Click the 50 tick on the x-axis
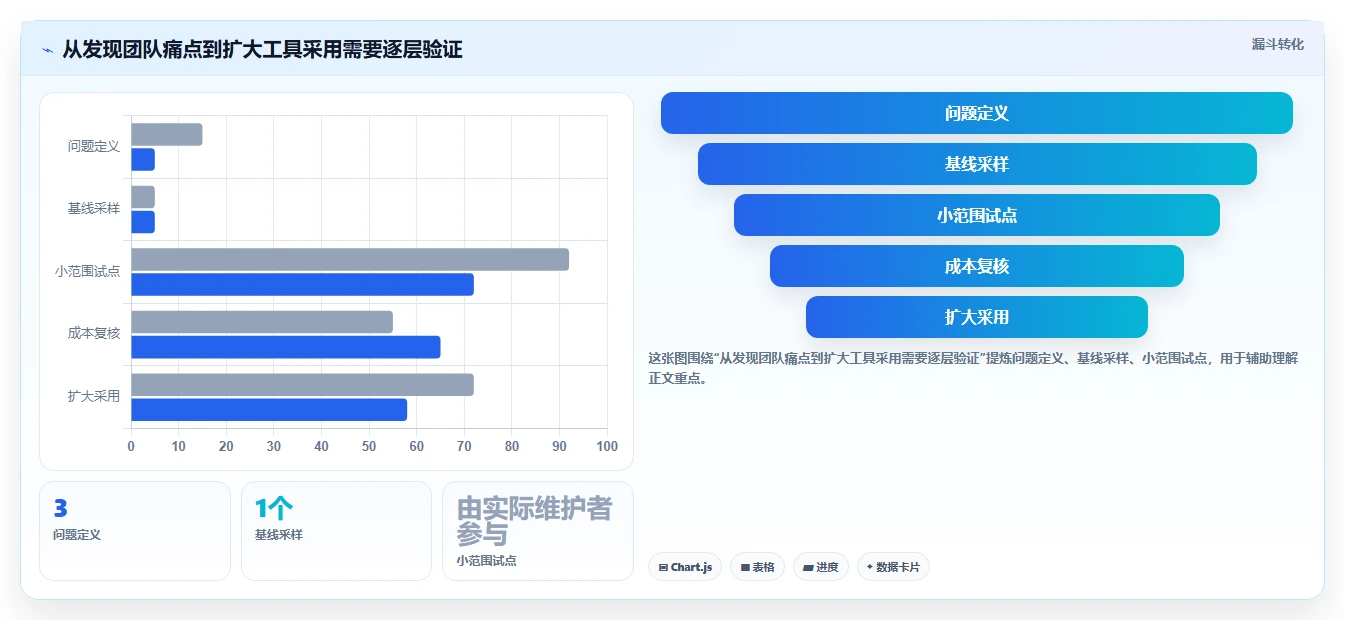The height and width of the screenshot is (620, 1345). [369, 446]
